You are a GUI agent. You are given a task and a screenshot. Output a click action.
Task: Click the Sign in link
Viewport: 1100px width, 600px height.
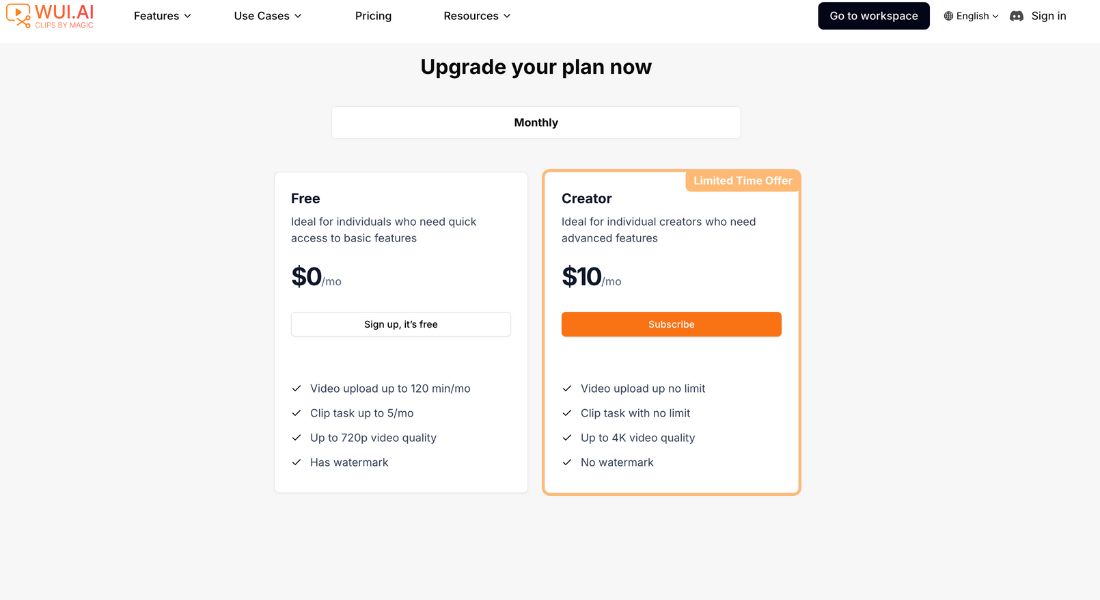point(1048,15)
